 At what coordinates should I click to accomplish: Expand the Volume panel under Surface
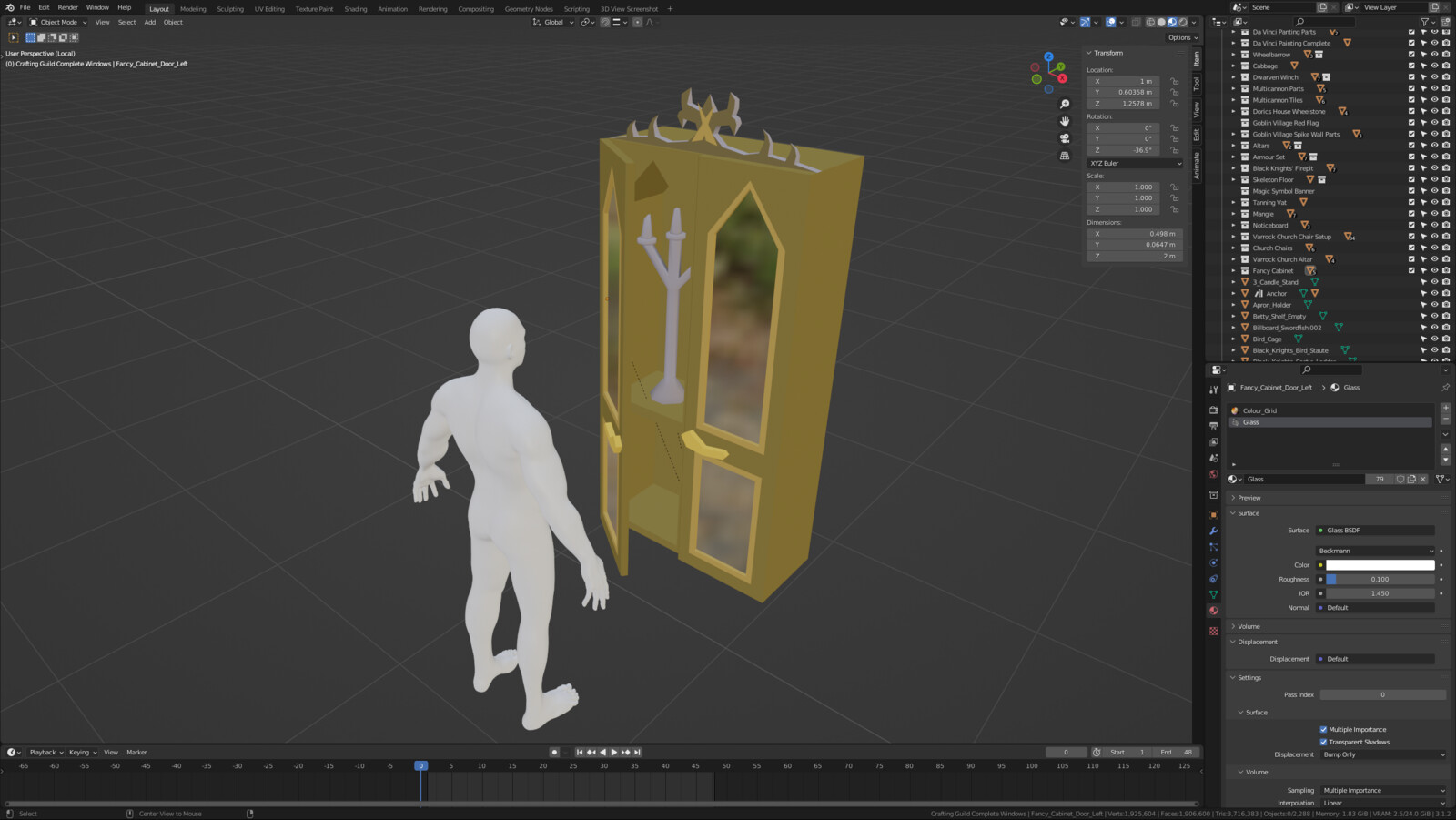(1249, 626)
